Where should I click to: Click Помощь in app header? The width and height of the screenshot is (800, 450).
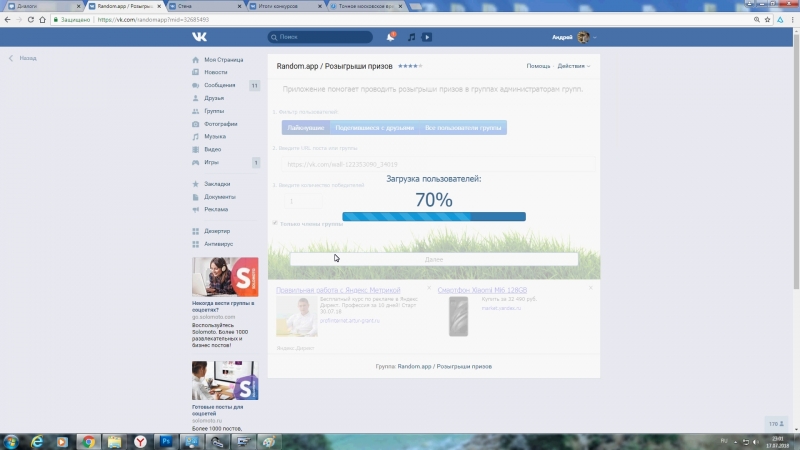pyautogui.click(x=538, y=66)
